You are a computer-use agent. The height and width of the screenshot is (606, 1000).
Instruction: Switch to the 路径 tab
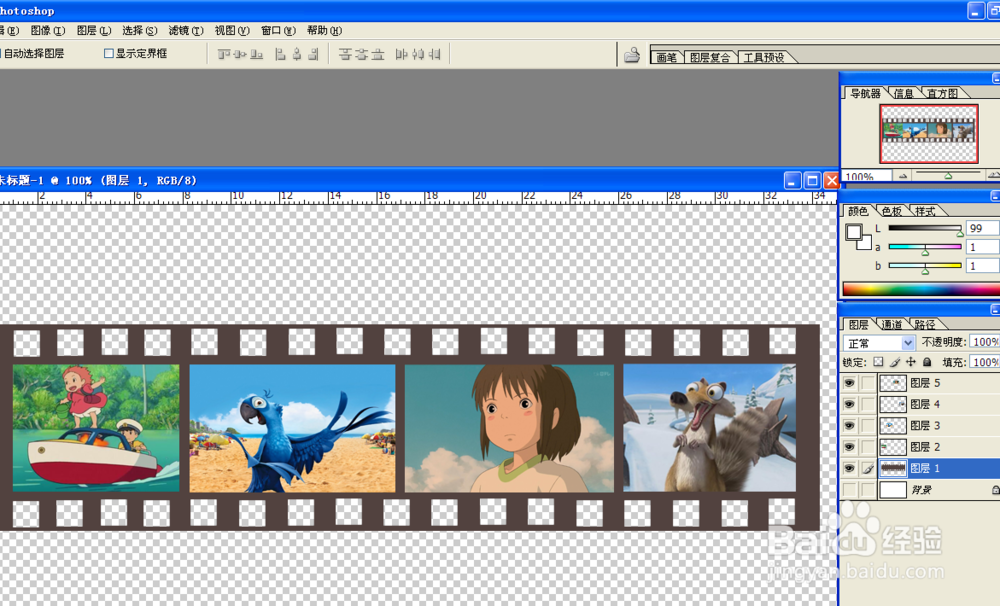click(925, 325)
